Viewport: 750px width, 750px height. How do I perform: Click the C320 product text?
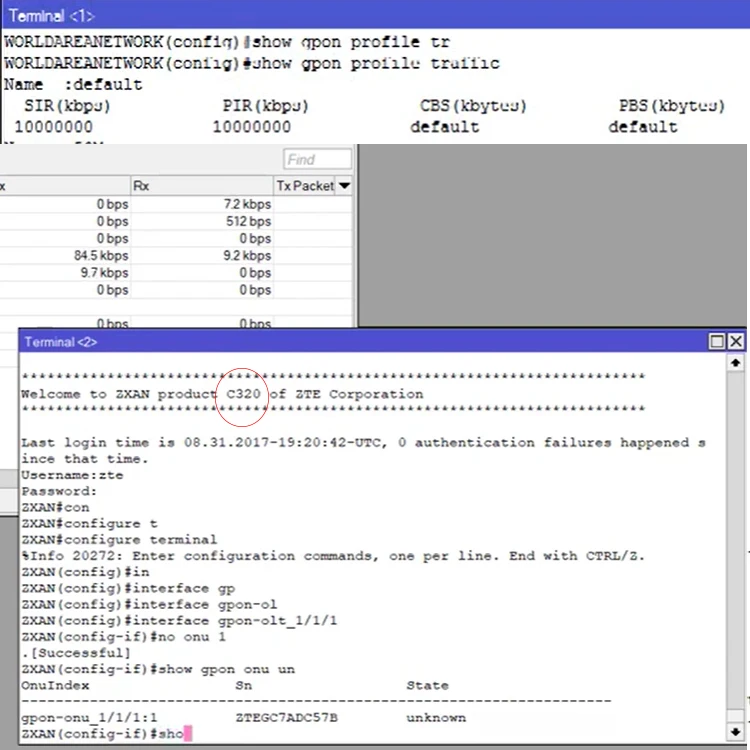[x=243, y=394]
